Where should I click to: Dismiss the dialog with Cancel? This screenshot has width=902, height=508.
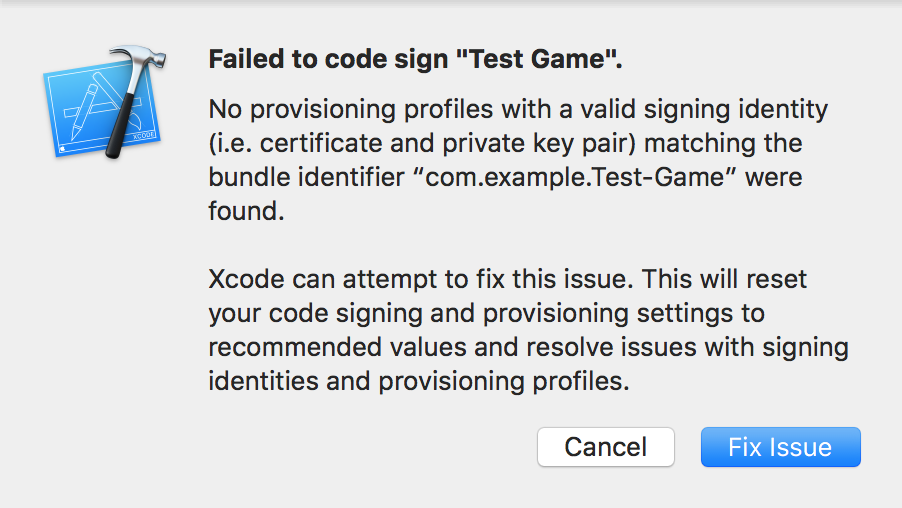606,447
